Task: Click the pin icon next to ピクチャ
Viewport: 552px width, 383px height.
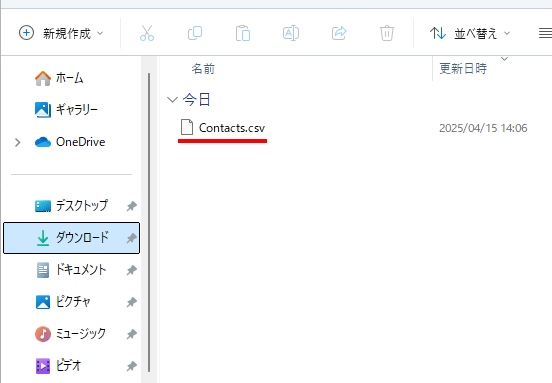Action: point(132,302)
